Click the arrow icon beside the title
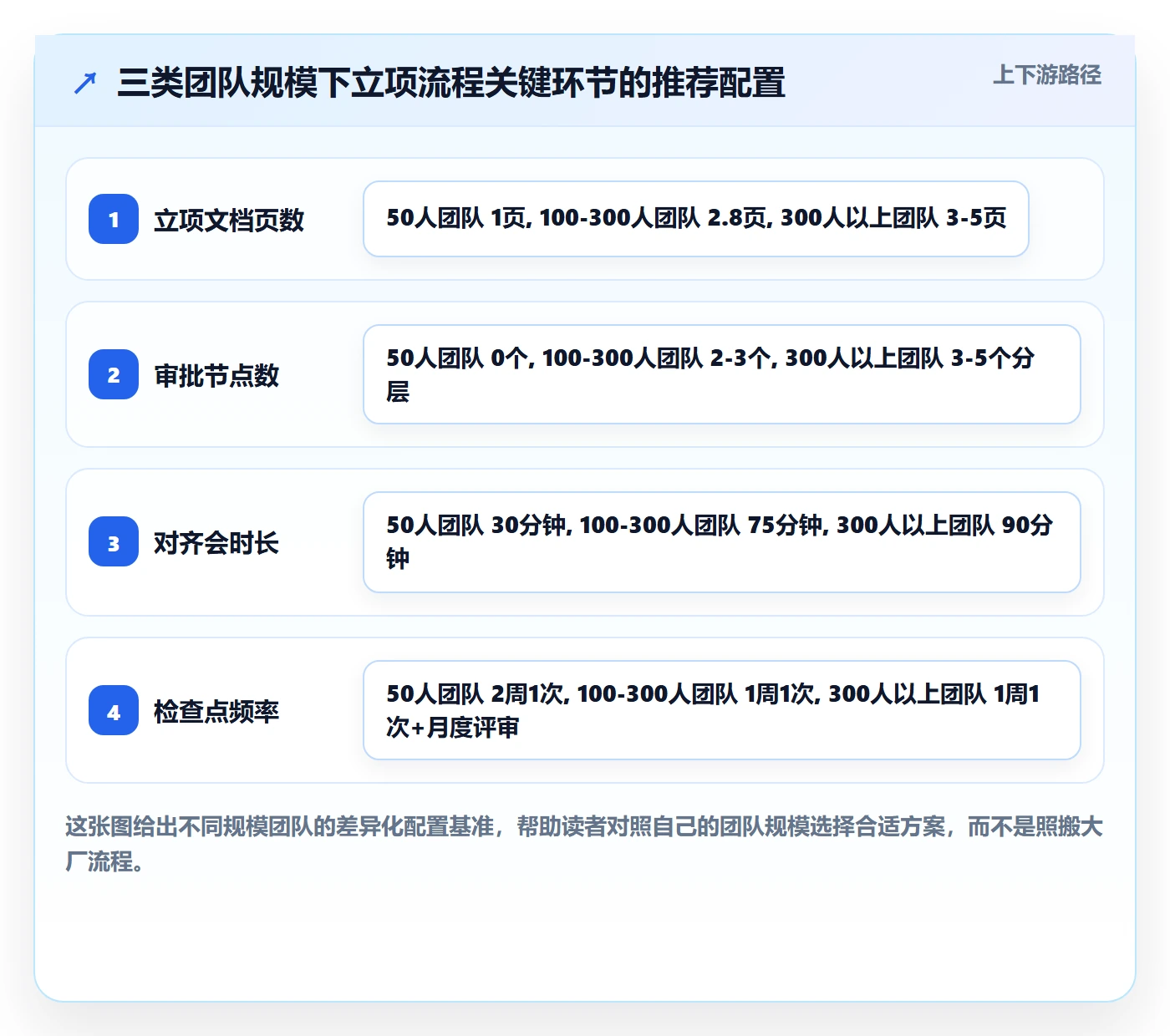Viewport: 1170px width, 1036px height. pyautogui.click(x=85, y=84)
